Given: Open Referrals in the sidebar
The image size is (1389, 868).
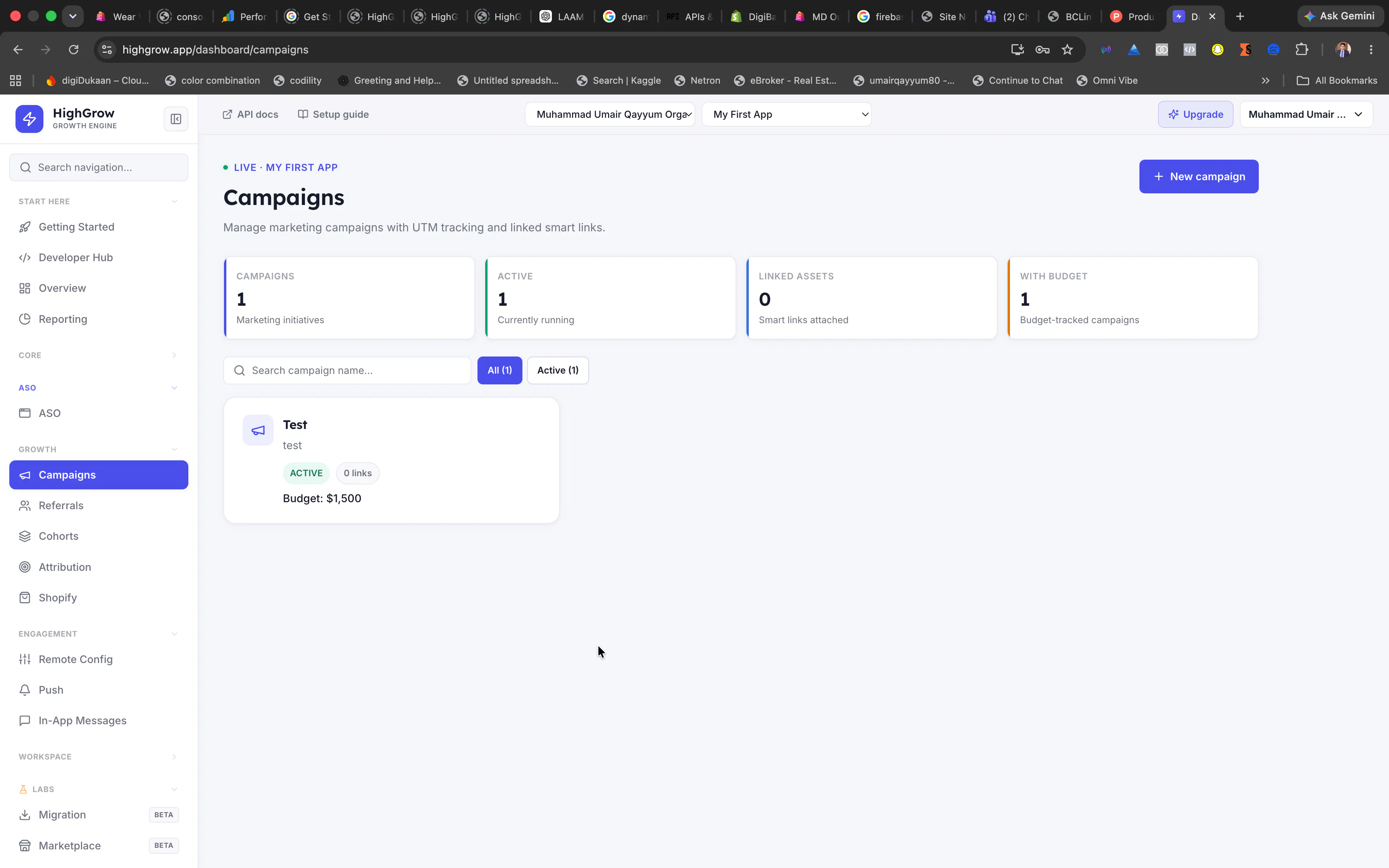Looking at the screenshot, I should [x=99, y=506].
